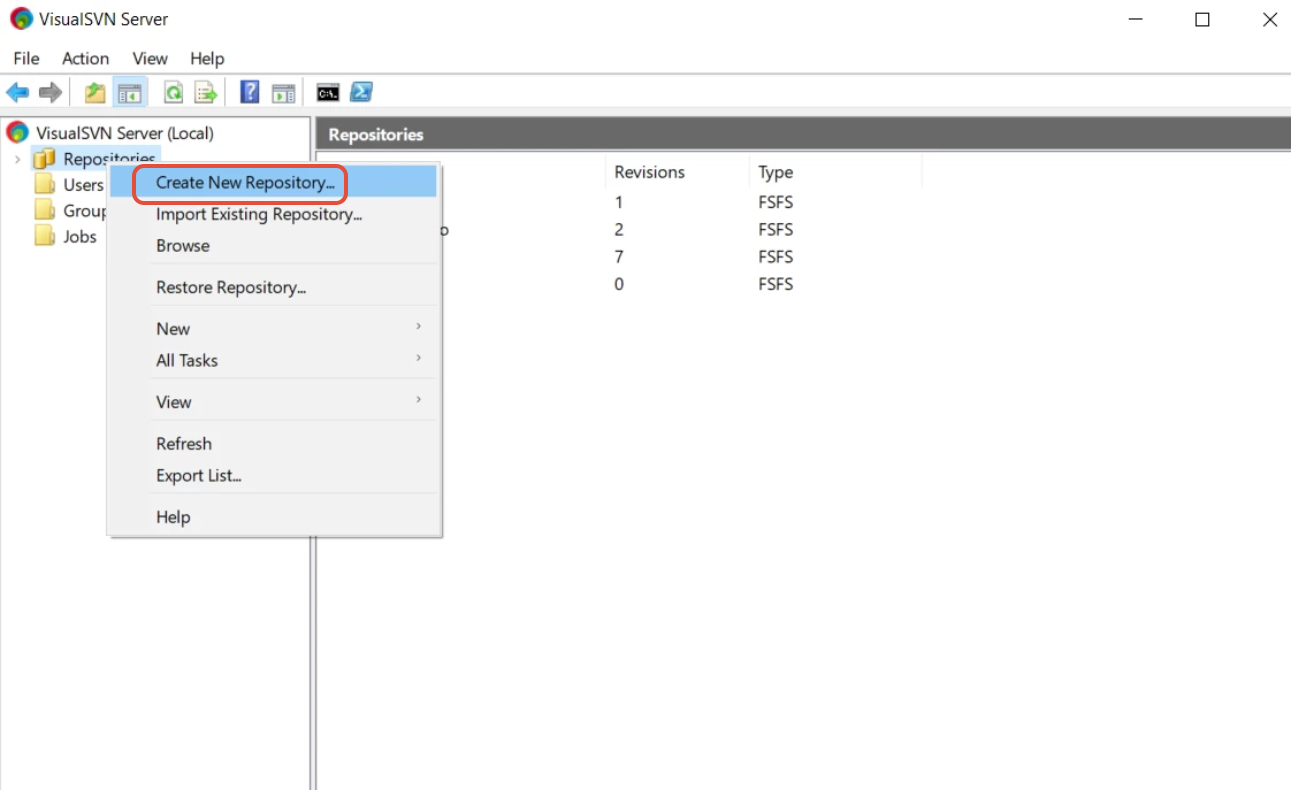Open the All Tasks submenu
The image size is (1291, 790).
coord(250,360)
